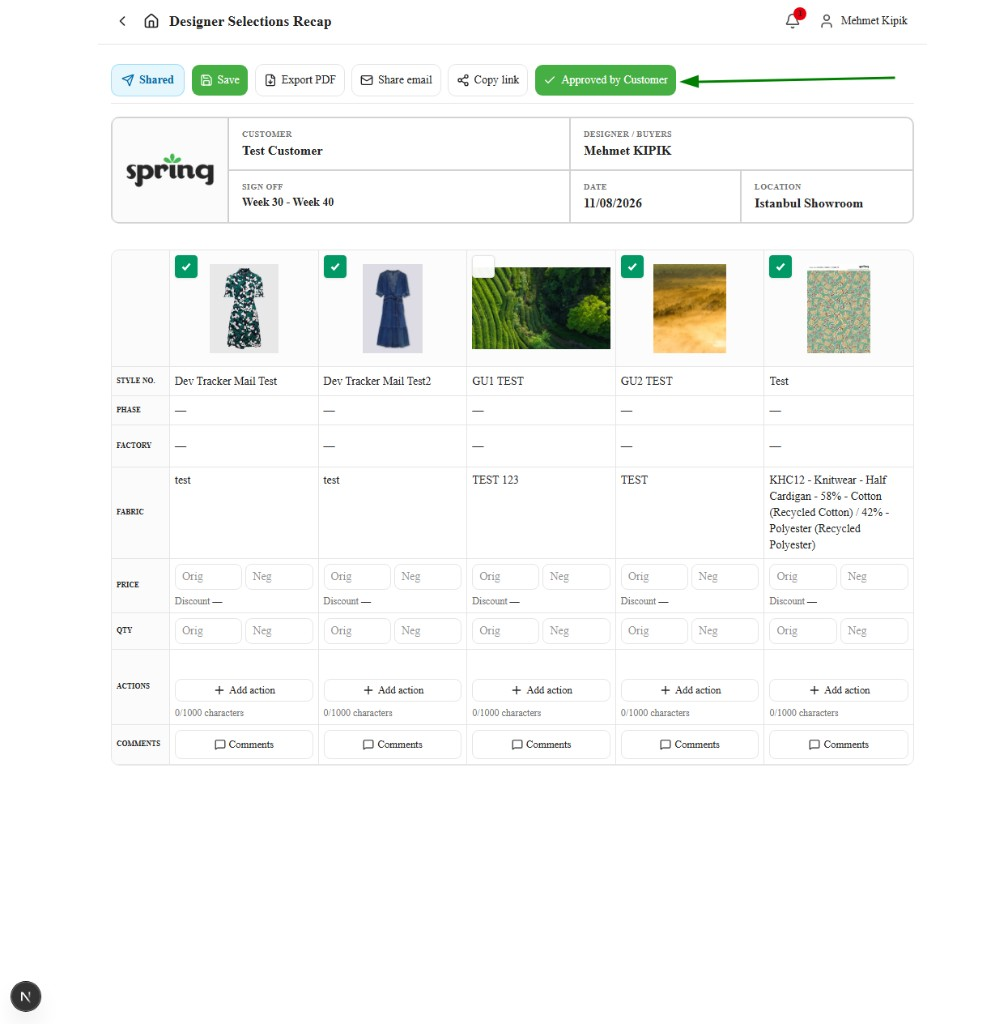Click Neg price field for Test style
Screen dimensions: 1008x1024
[x=874, y=577]
